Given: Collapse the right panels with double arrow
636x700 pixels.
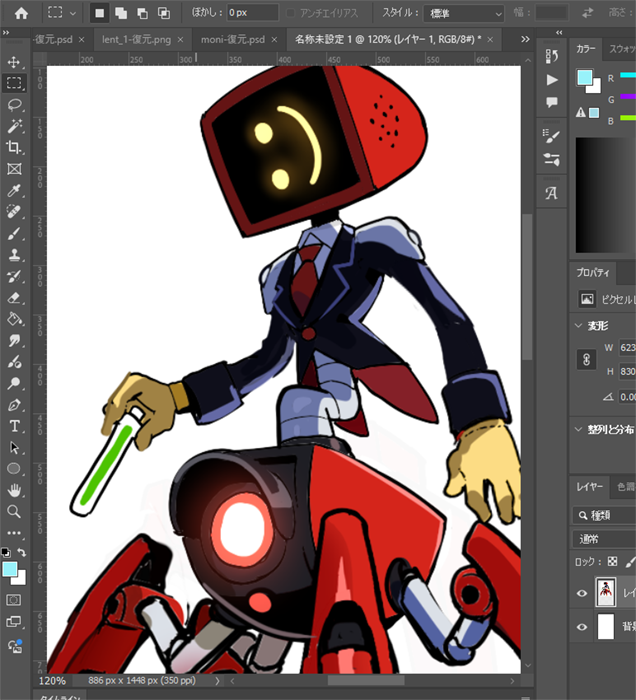Looking at the screenshot, I should 559,33.
